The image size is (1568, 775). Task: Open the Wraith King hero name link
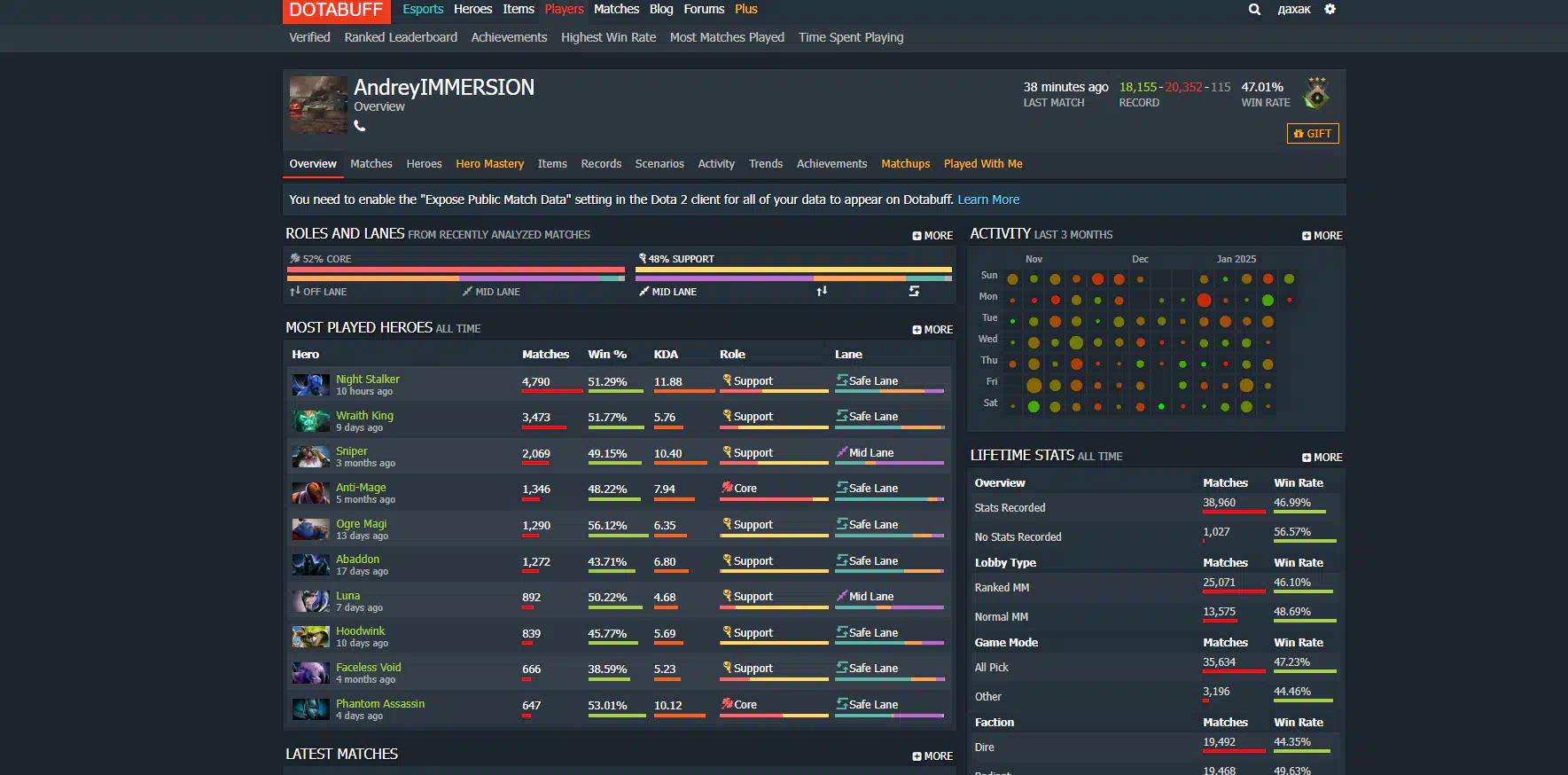(x=364, y=415)
